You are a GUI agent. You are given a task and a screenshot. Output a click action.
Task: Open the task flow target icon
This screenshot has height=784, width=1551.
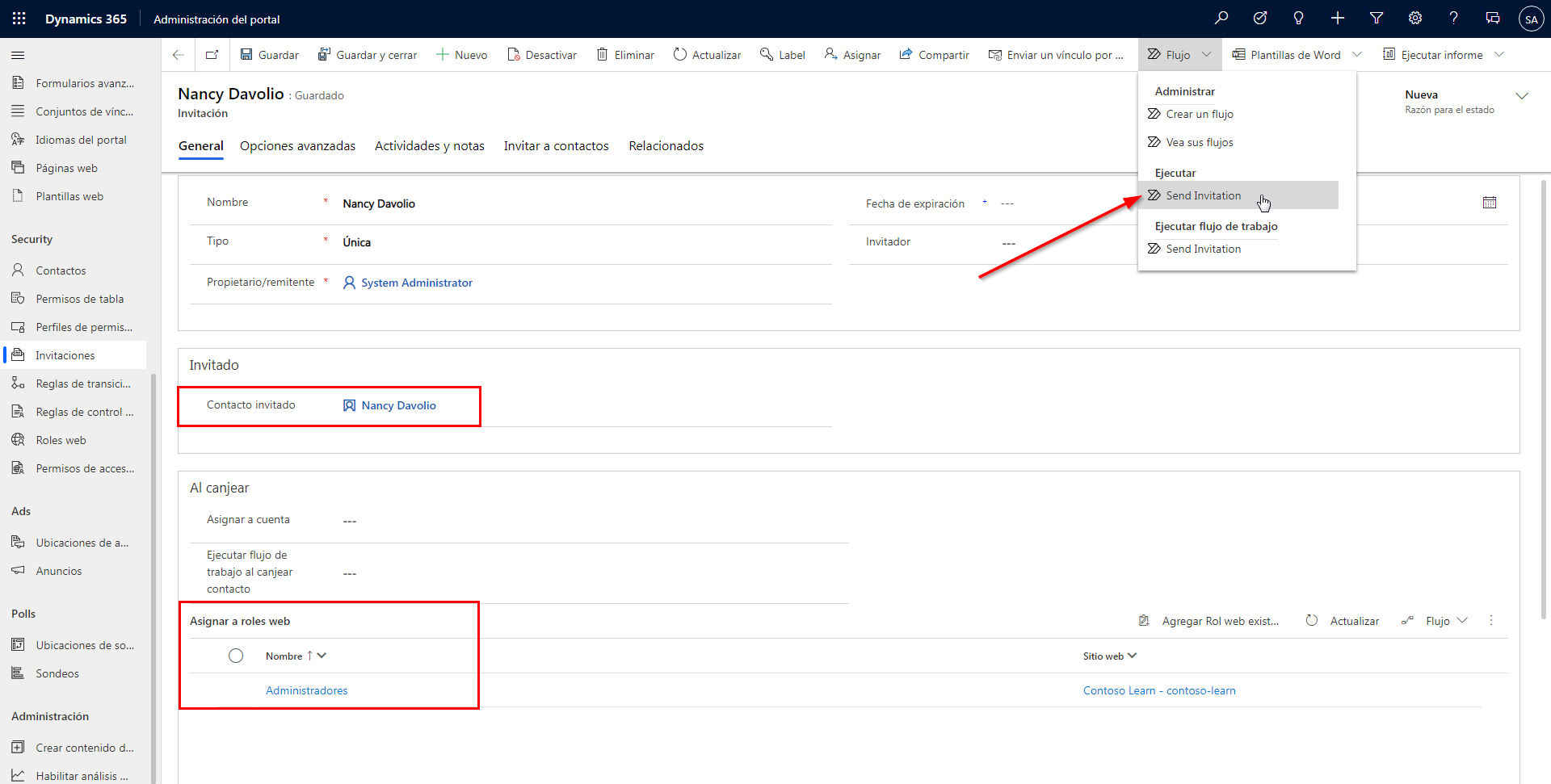(1260, 19)
